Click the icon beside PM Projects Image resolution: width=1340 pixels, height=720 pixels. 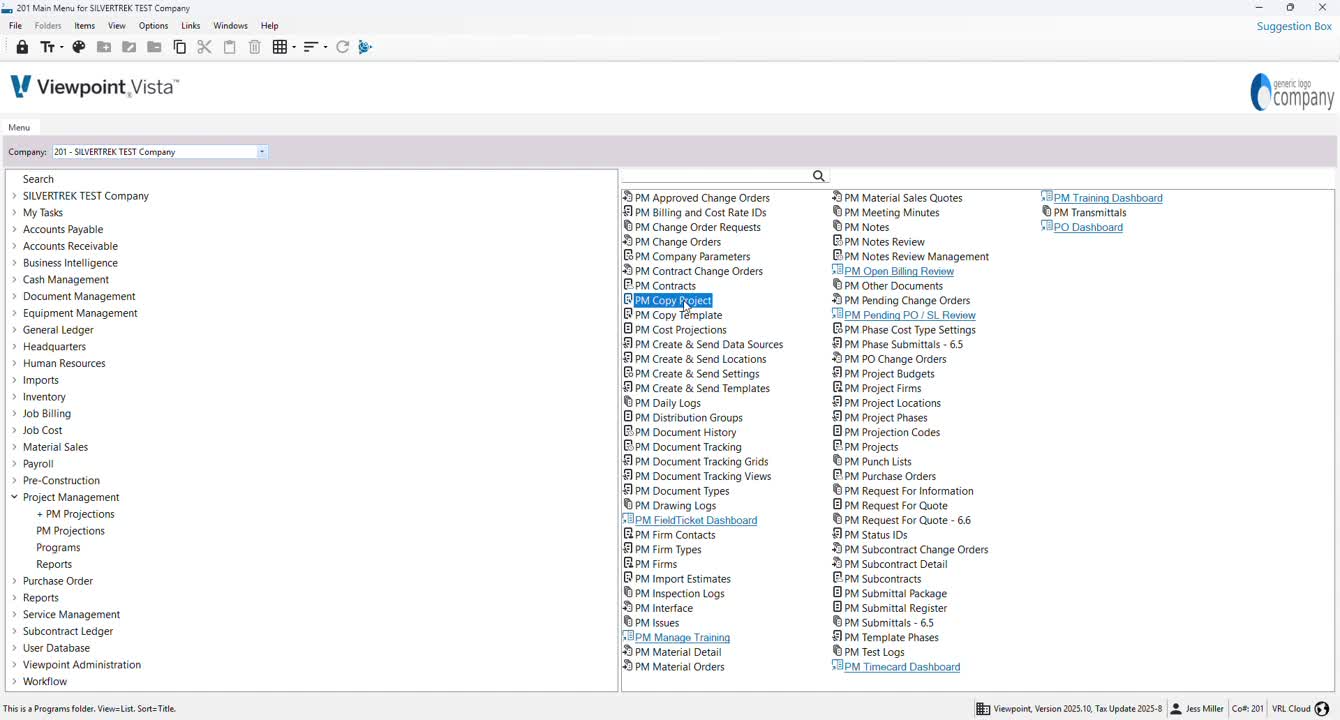[x=837, y=446]
